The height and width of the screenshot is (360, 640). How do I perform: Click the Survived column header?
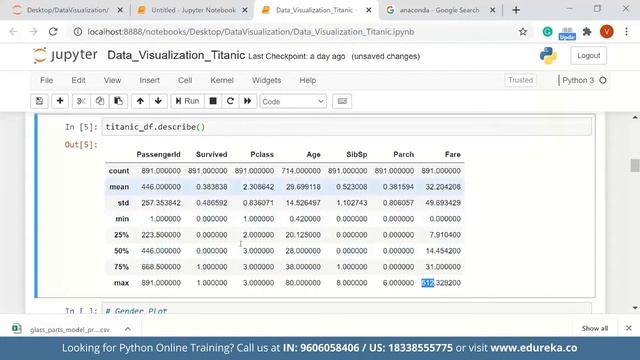click(x=211, y=155)
